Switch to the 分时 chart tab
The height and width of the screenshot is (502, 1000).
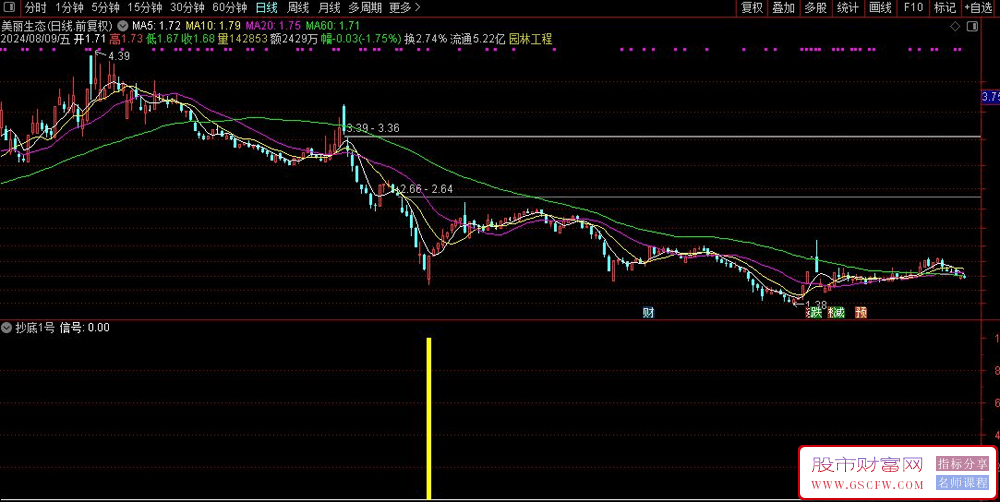(36, 8)
